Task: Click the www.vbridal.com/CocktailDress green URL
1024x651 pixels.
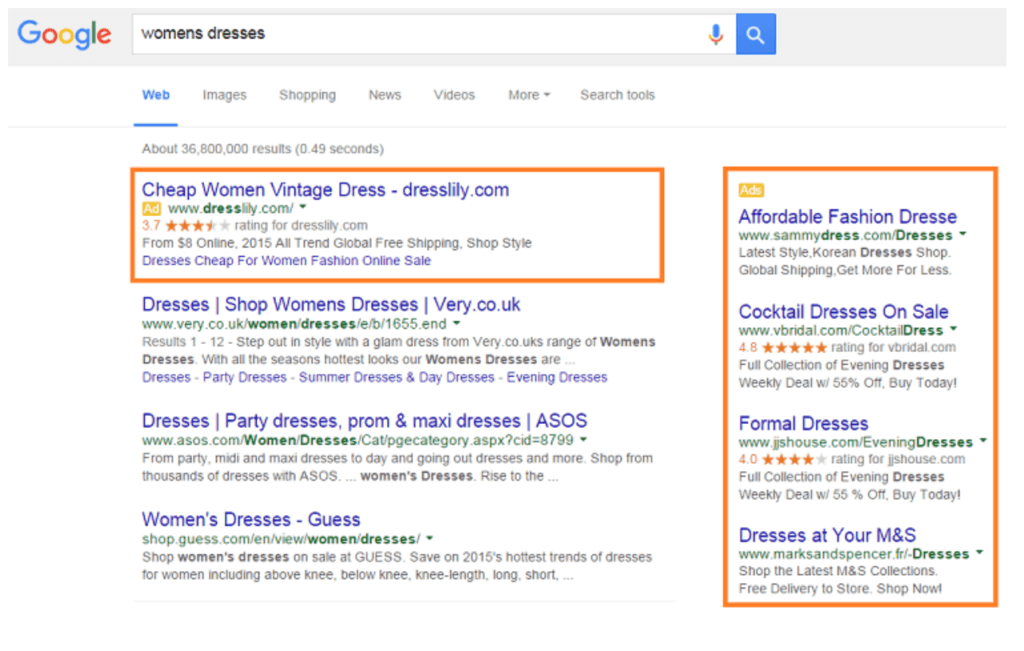Action: [841, 331]
